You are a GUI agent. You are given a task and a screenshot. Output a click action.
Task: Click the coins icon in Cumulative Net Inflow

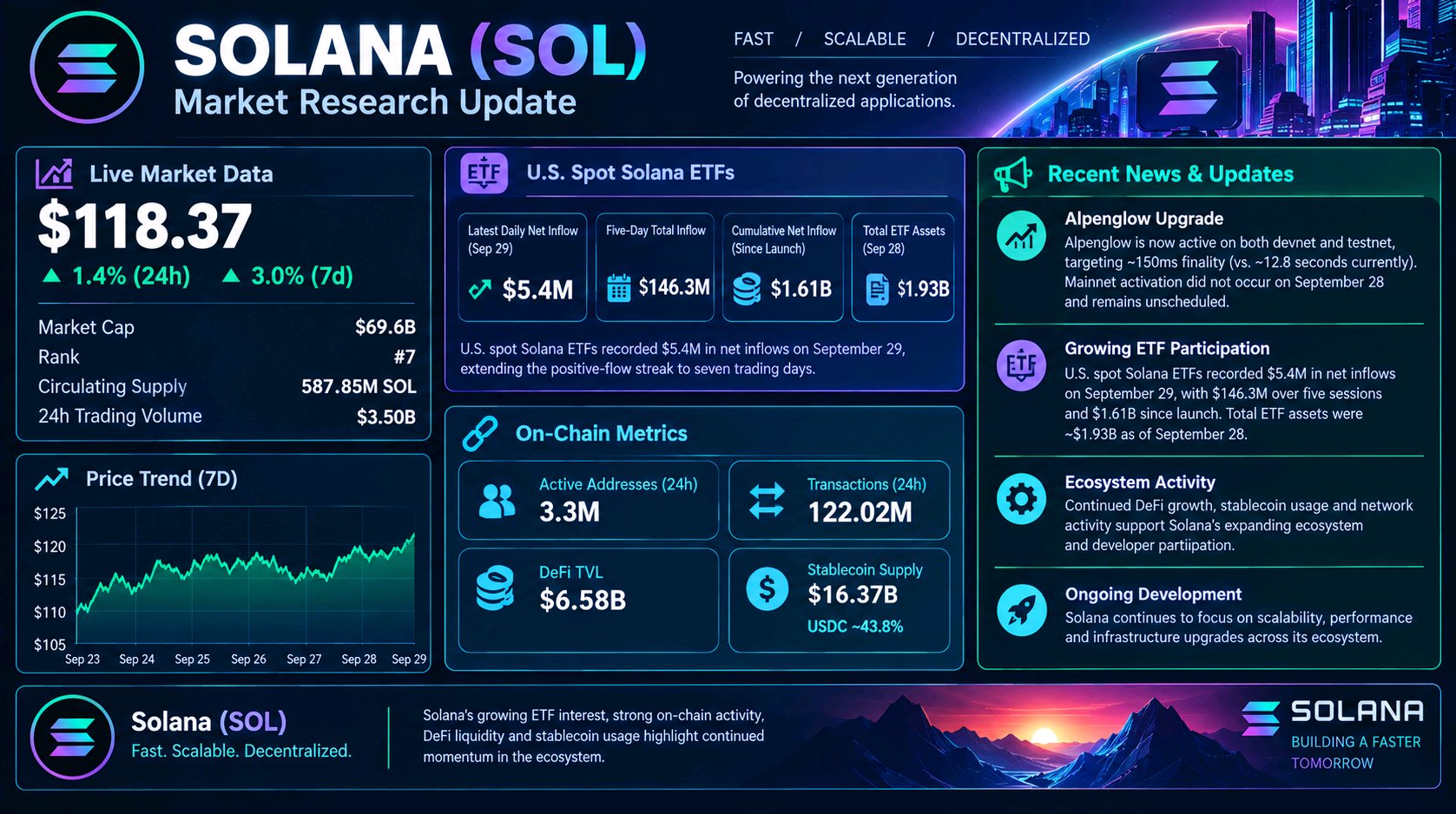(747, 288)
